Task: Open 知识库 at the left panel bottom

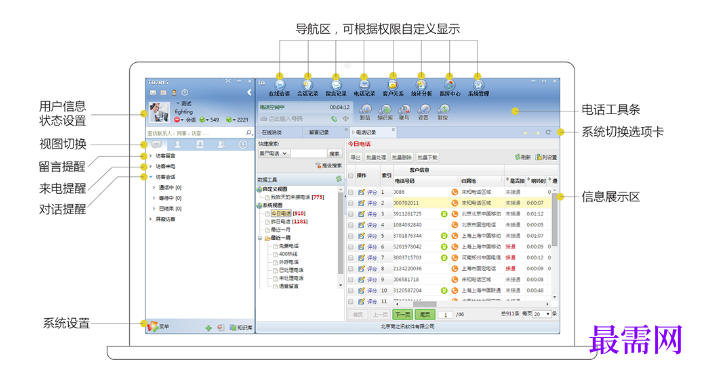Action: pos(241,328)
